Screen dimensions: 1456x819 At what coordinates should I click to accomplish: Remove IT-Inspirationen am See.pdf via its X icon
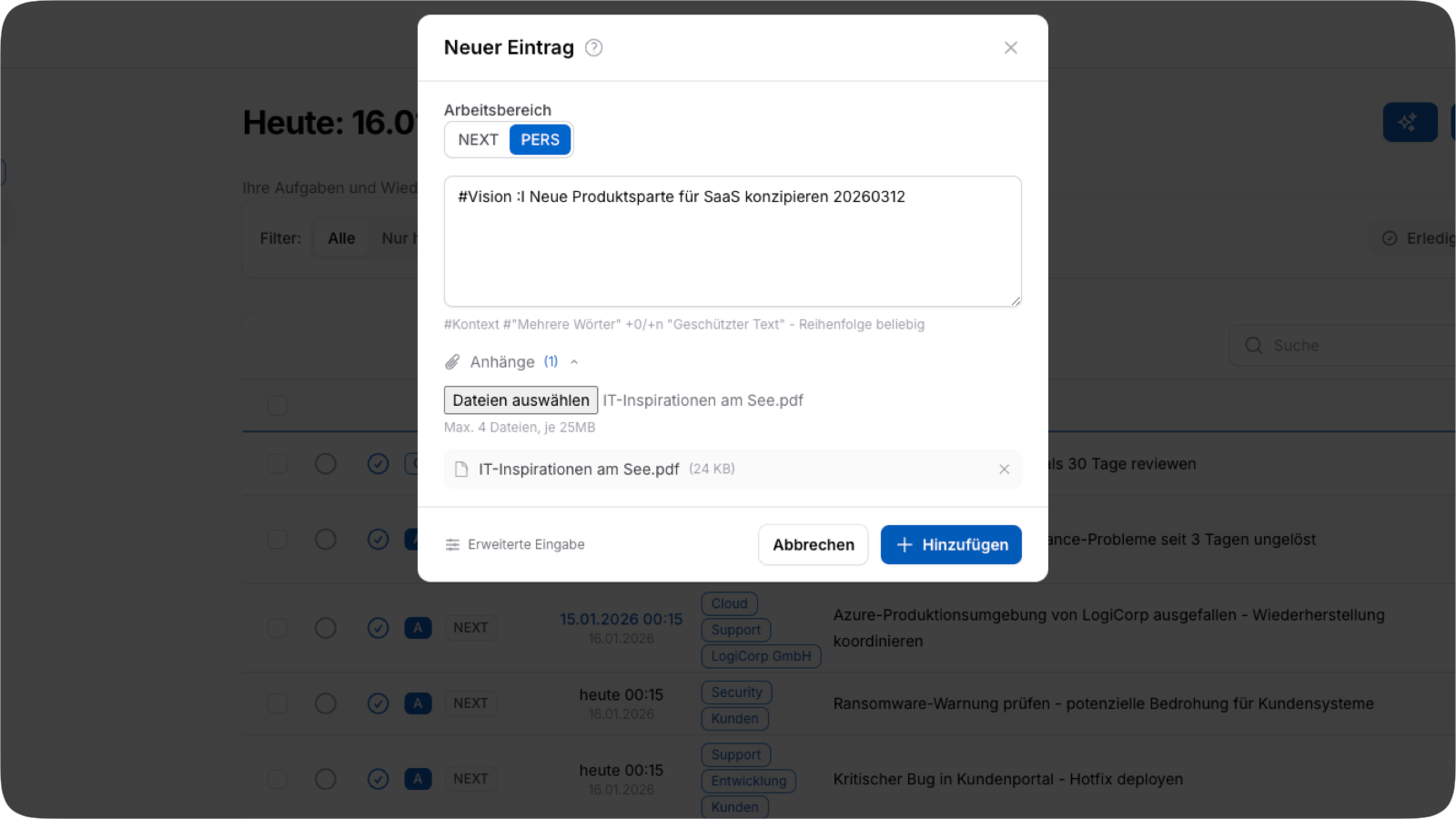point(1004,470)
